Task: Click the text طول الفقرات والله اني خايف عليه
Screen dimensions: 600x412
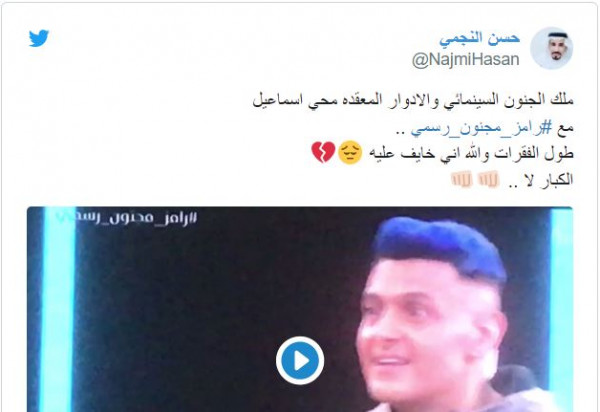Action: pyautogui.click(x=471, y=153)
